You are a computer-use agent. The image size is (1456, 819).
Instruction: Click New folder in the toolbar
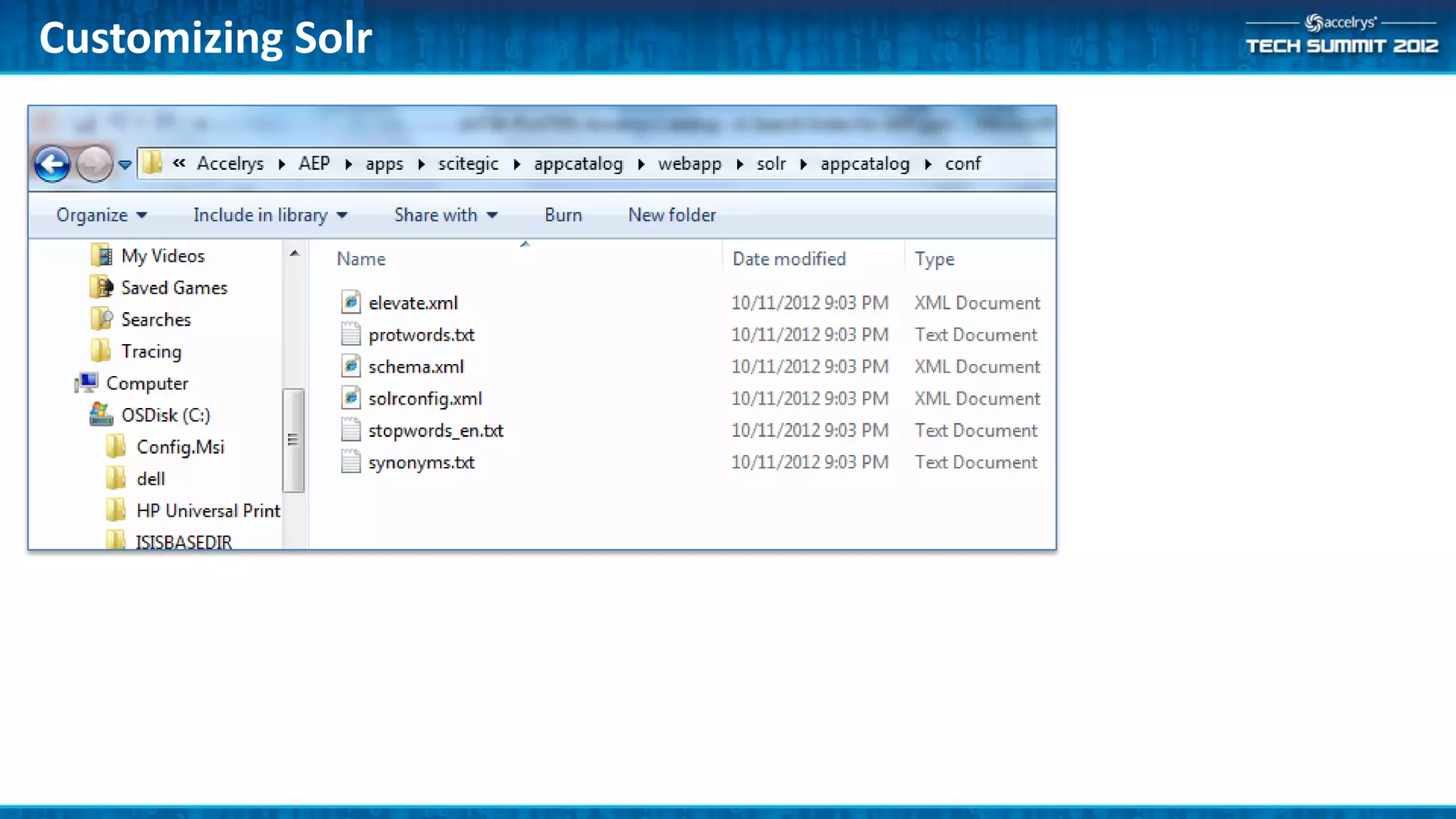click(x=672, y=215)
